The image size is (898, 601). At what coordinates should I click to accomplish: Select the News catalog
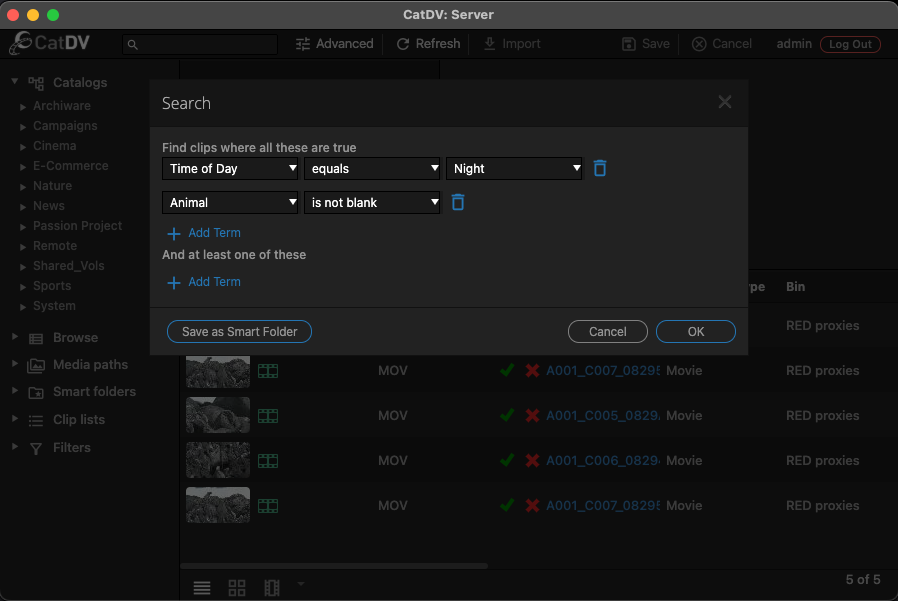[x=49, y=206]
